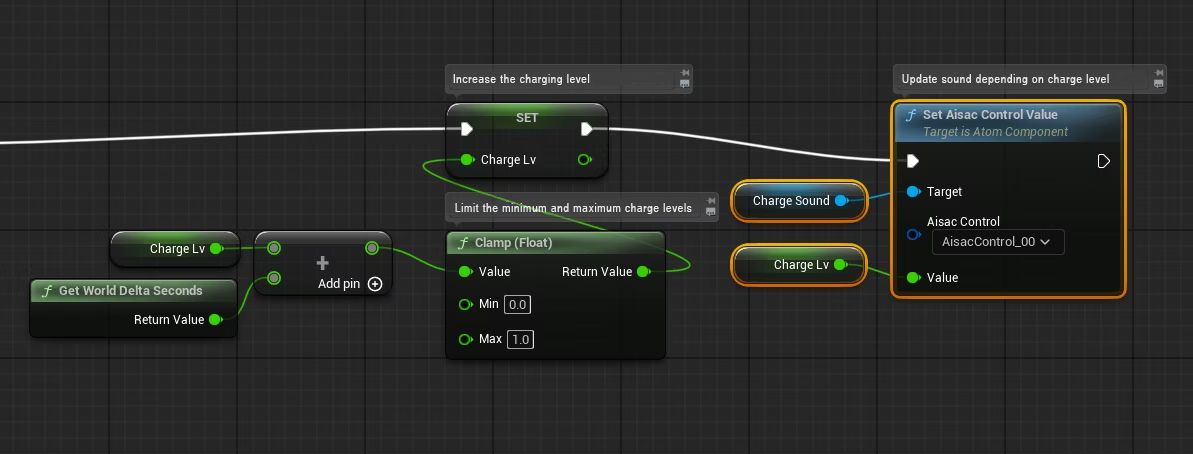
Task: Select the Clamp (Float) node title
Action: (x=514, y=243)
